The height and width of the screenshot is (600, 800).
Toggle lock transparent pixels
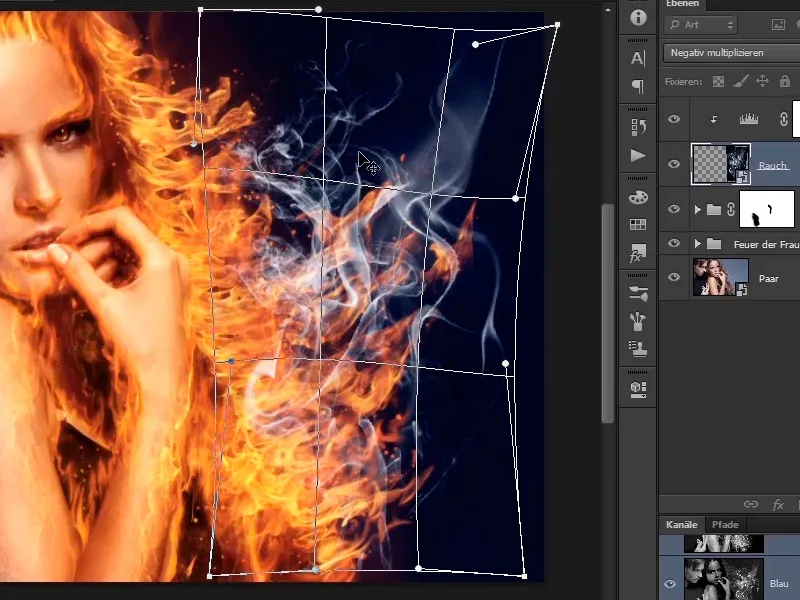[x=718, y=82]
